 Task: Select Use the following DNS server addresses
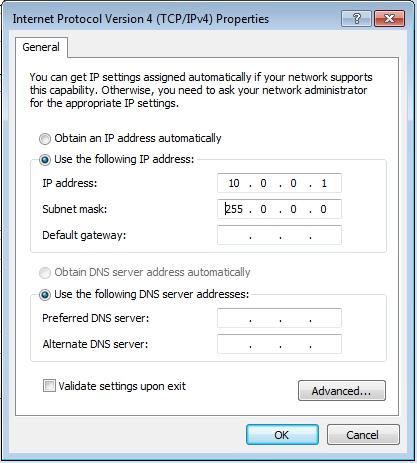tap(45, 295)
